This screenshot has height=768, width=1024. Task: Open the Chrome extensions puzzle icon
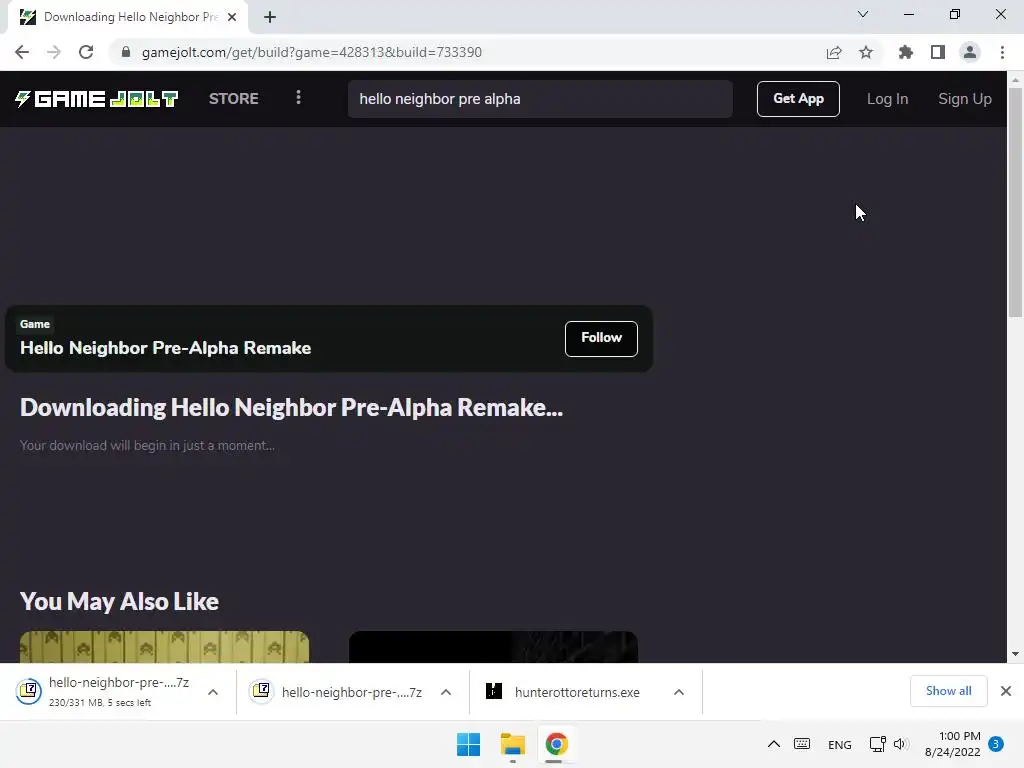point(906,52)
